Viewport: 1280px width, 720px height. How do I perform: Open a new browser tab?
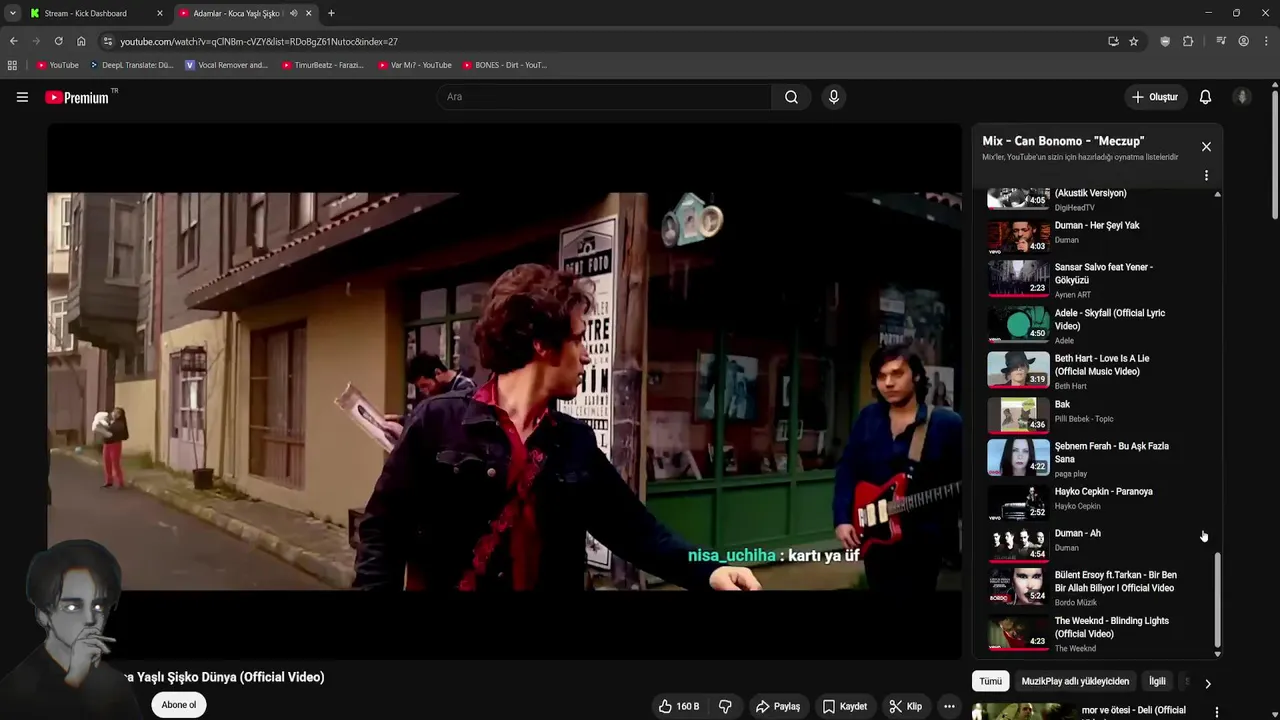pos(331,13)
